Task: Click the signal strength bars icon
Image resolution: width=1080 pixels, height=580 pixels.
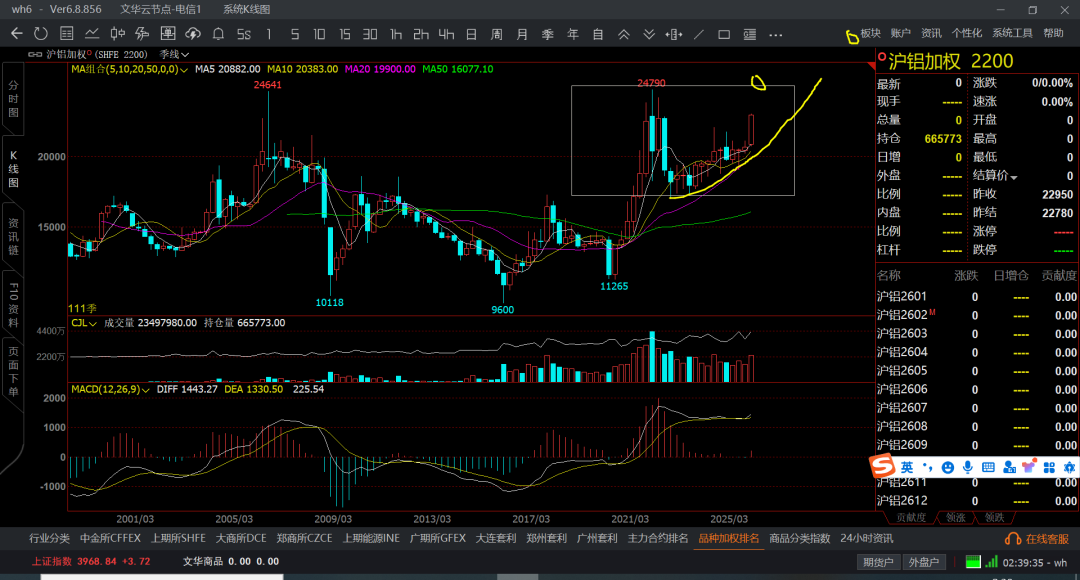Action: pos(991,562)
